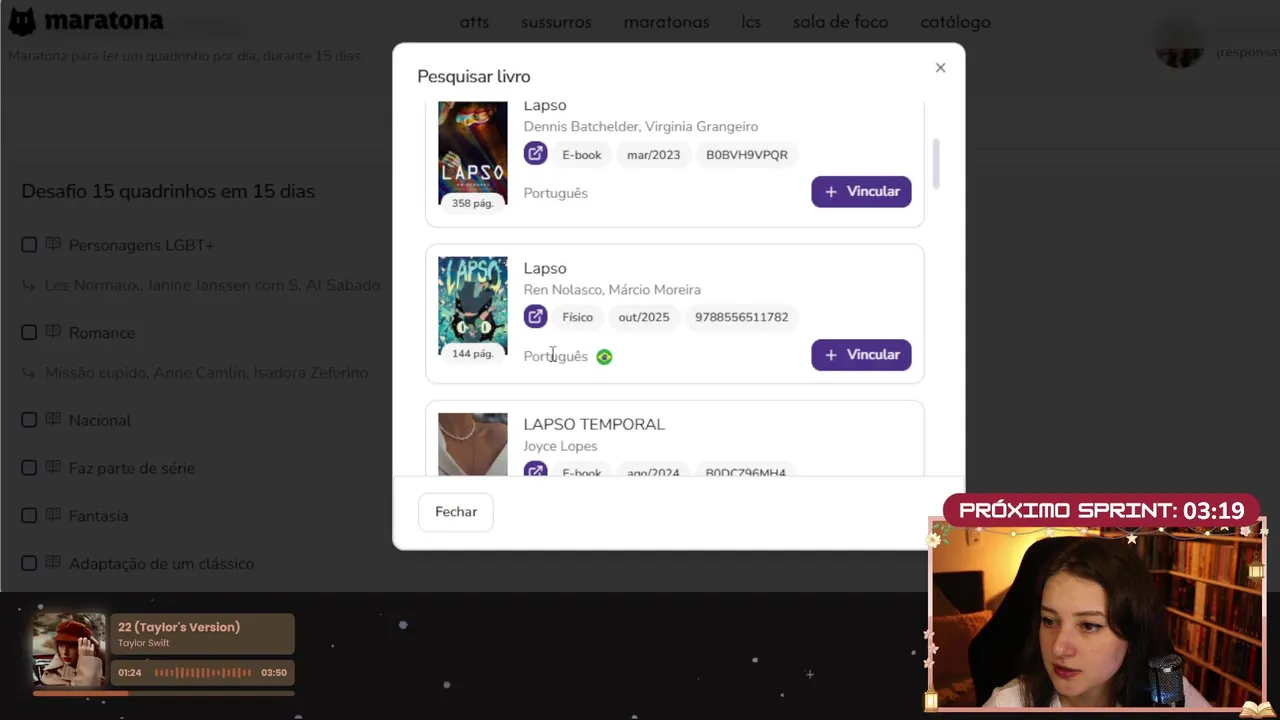Image resolution: width=1280 pixels, height=720 pixels.
Task: Click the user avatar in the header
Action: point(1179,42)
